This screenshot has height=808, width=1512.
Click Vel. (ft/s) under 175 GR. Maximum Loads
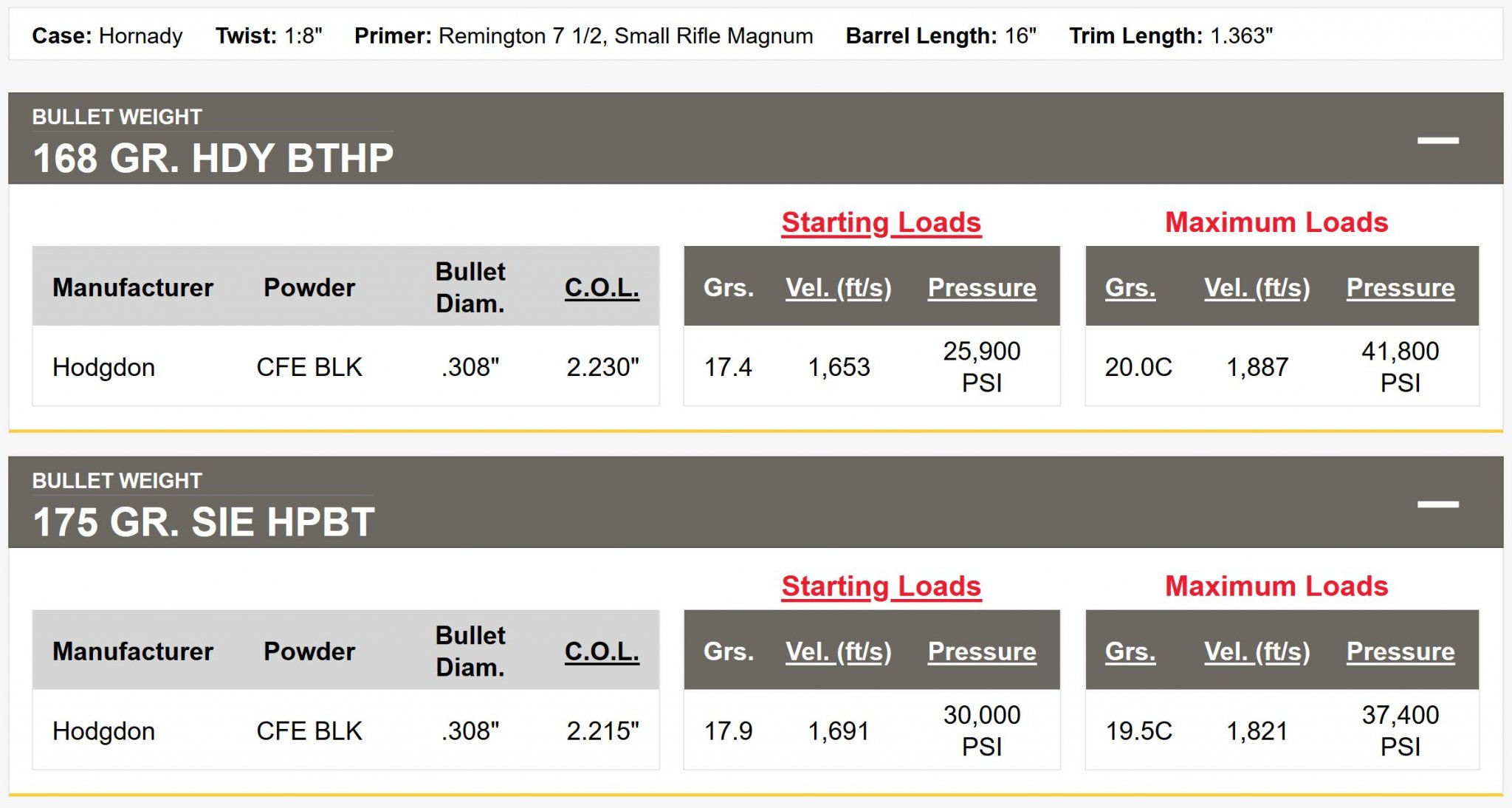pyautogui.click(x=1257, y=651)
